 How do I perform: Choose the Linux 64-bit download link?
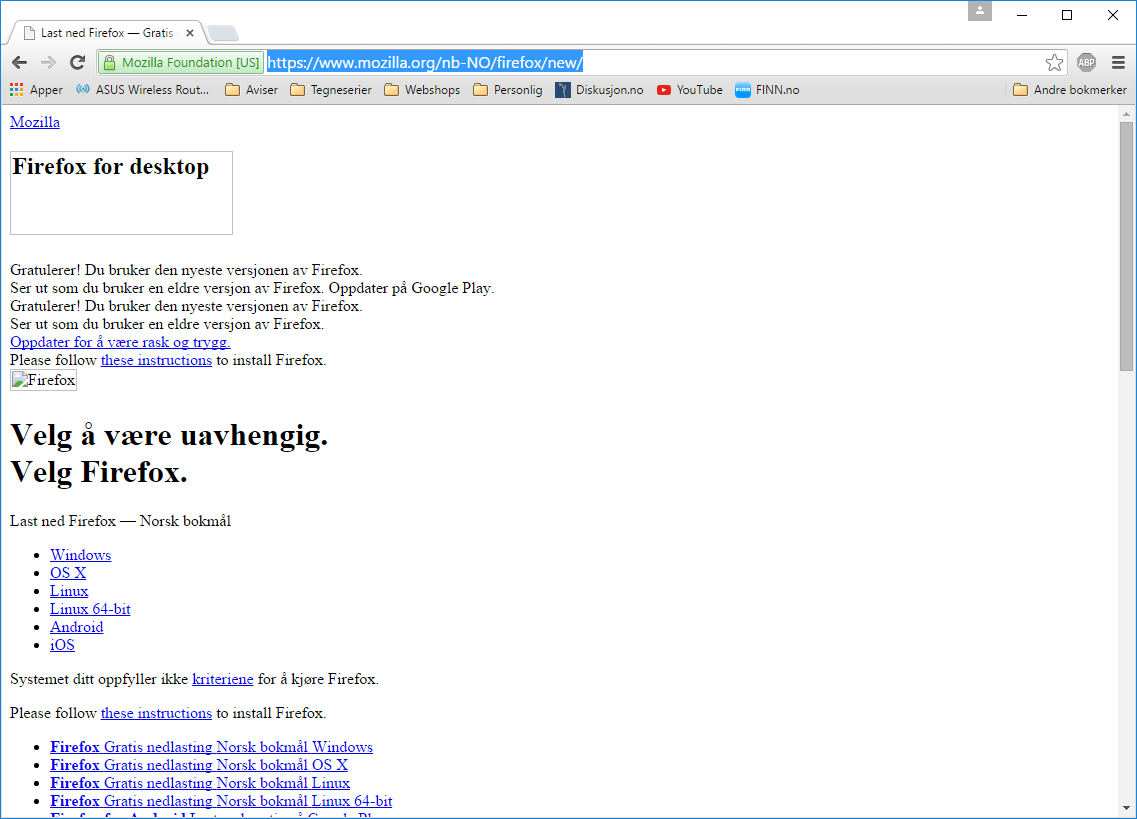coord(91,609)
